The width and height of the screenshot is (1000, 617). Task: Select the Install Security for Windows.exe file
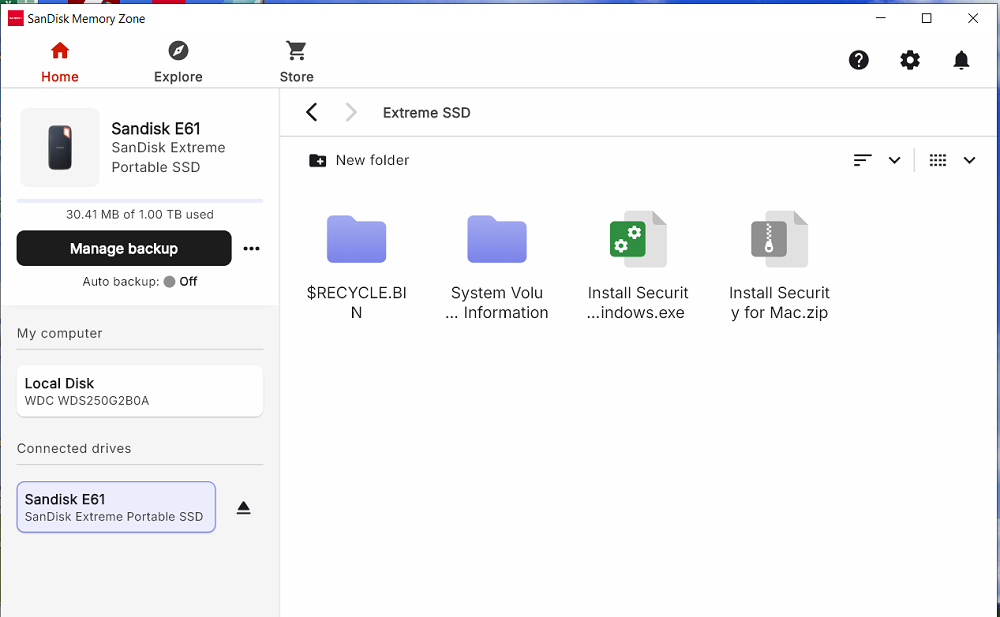pyautogui.click(x=638, y=267)
